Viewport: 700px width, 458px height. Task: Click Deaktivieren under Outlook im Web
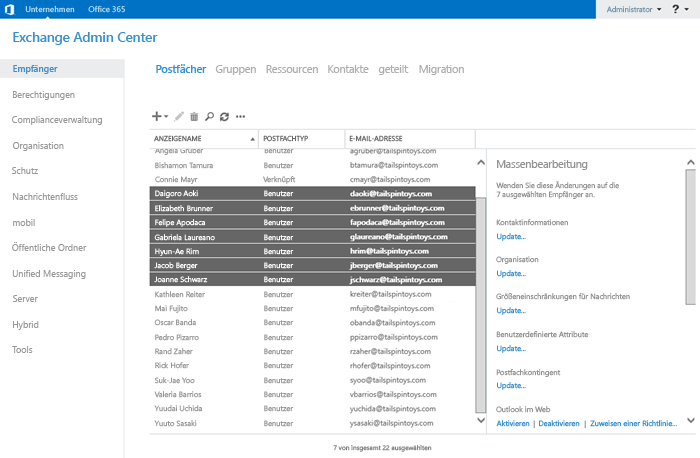click(x=558, y=423)
